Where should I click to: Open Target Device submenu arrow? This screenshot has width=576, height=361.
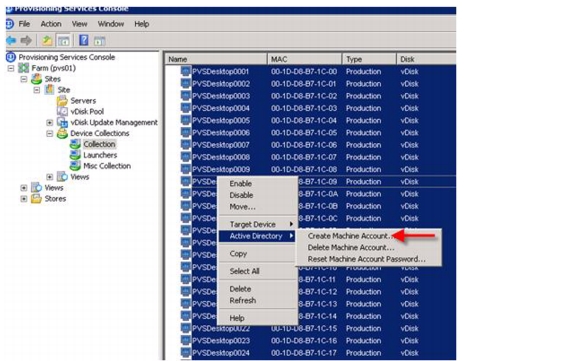point(291,224)
